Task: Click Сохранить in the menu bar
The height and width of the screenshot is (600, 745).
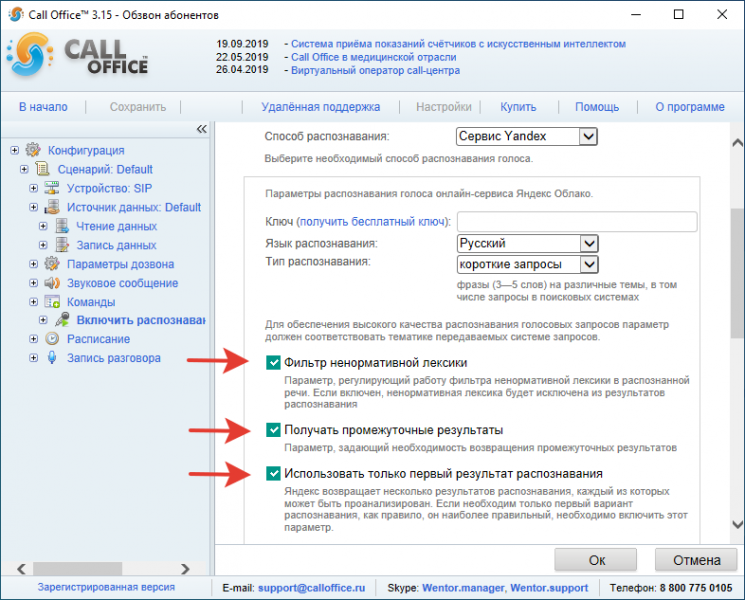Action: pos(138,107)
